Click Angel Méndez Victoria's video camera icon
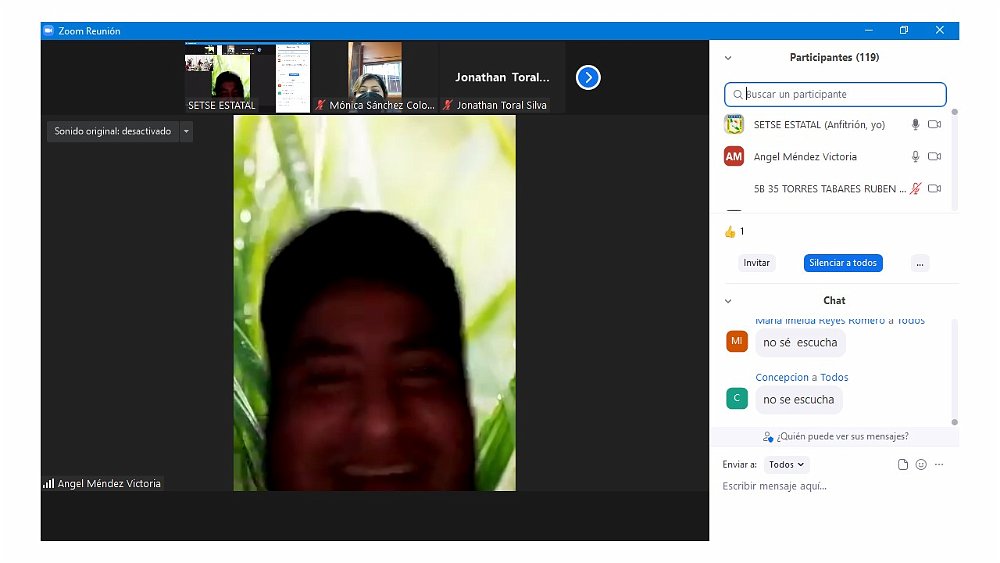The image size is (1000, 563). [935, 157]
